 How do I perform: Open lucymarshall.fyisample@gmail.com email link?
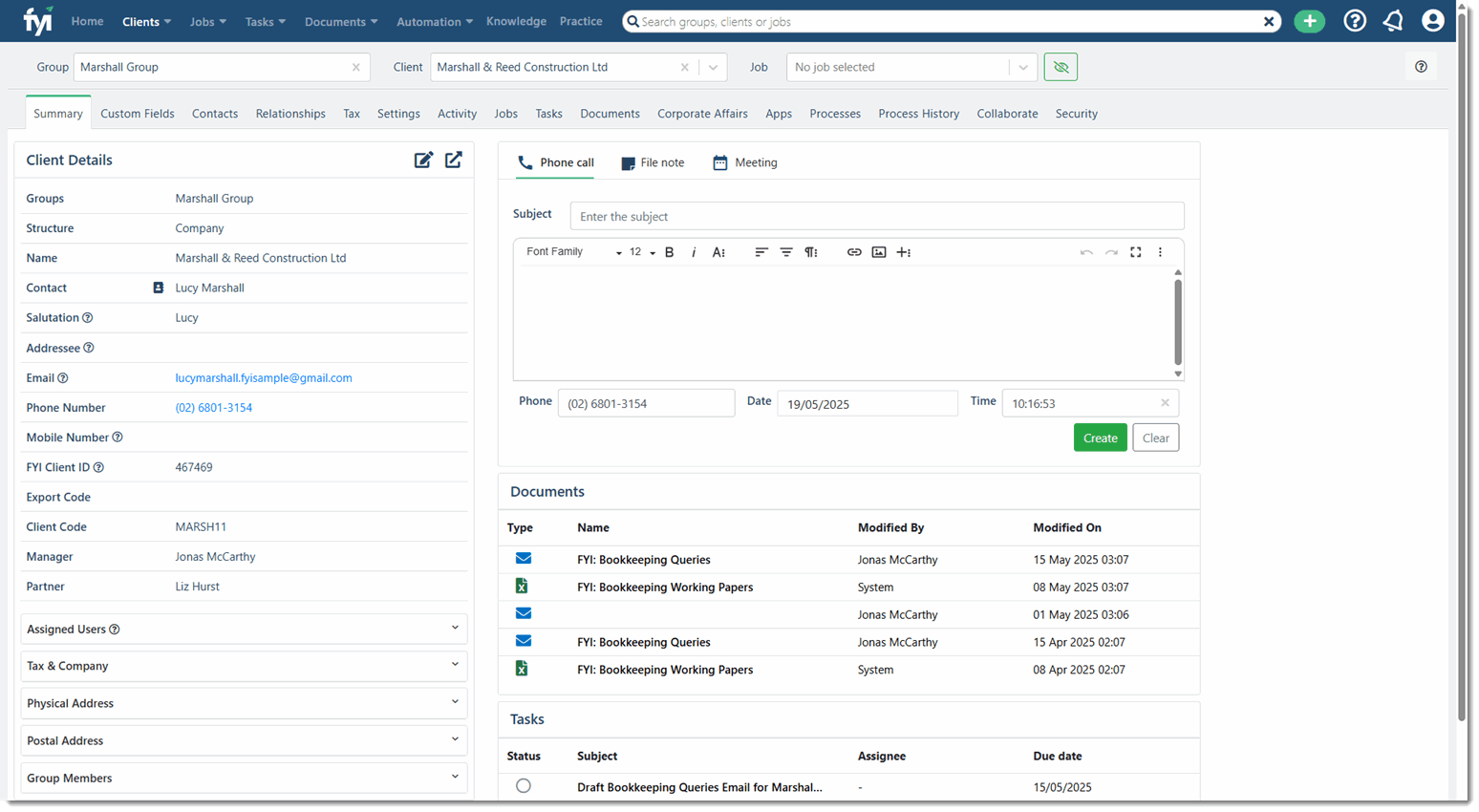tap(264, 377)
